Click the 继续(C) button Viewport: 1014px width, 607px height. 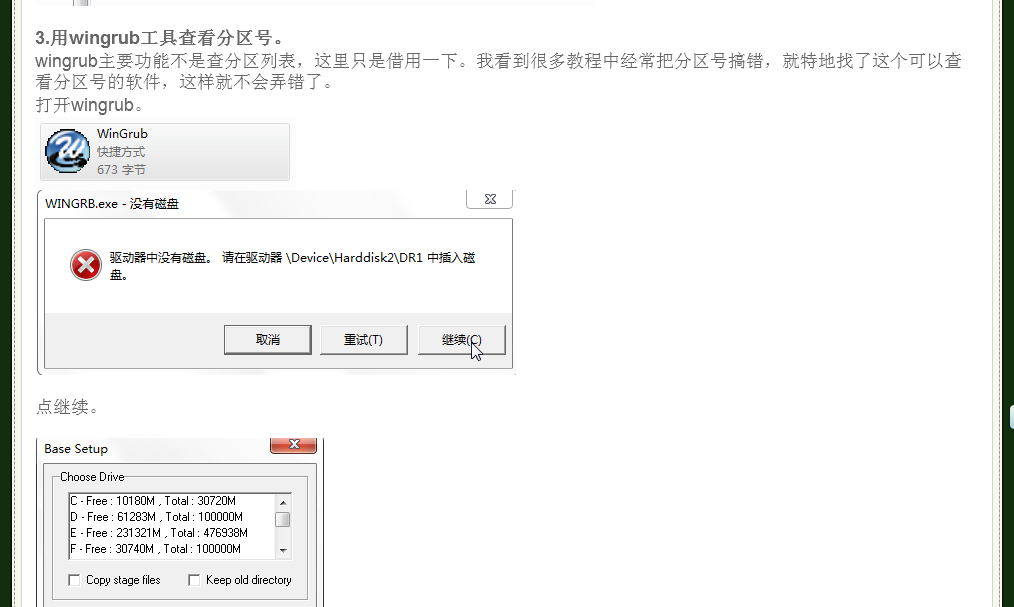tap(462, 340)
